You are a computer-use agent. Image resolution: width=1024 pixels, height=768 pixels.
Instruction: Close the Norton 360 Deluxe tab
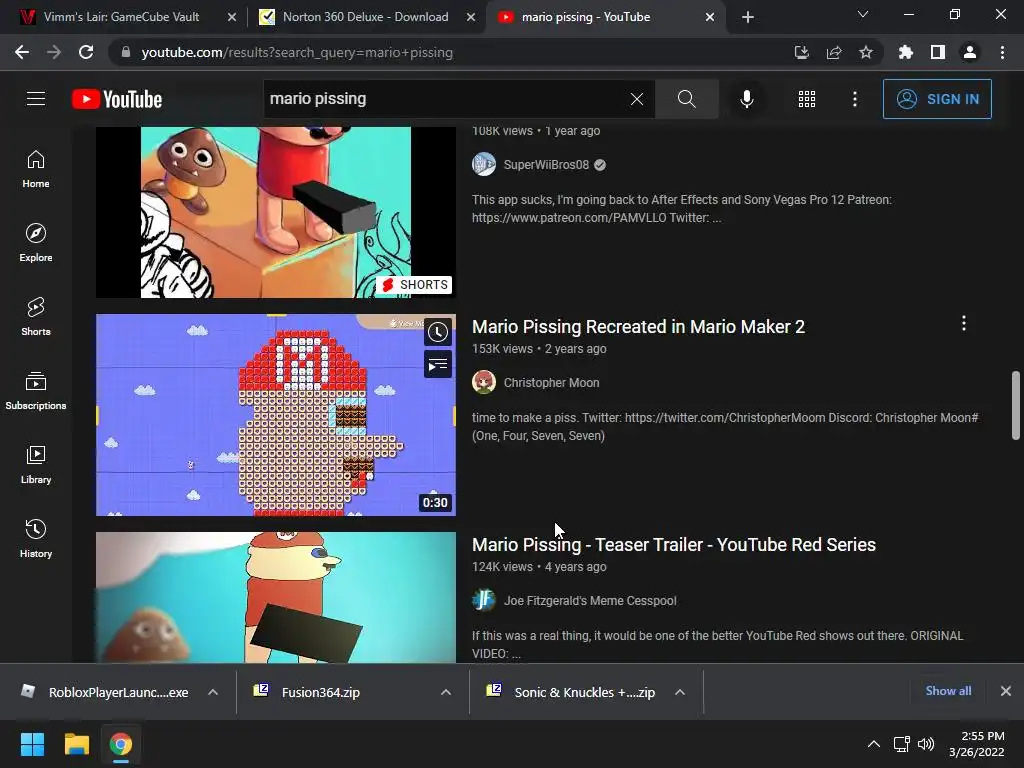[x=471, y=17]
